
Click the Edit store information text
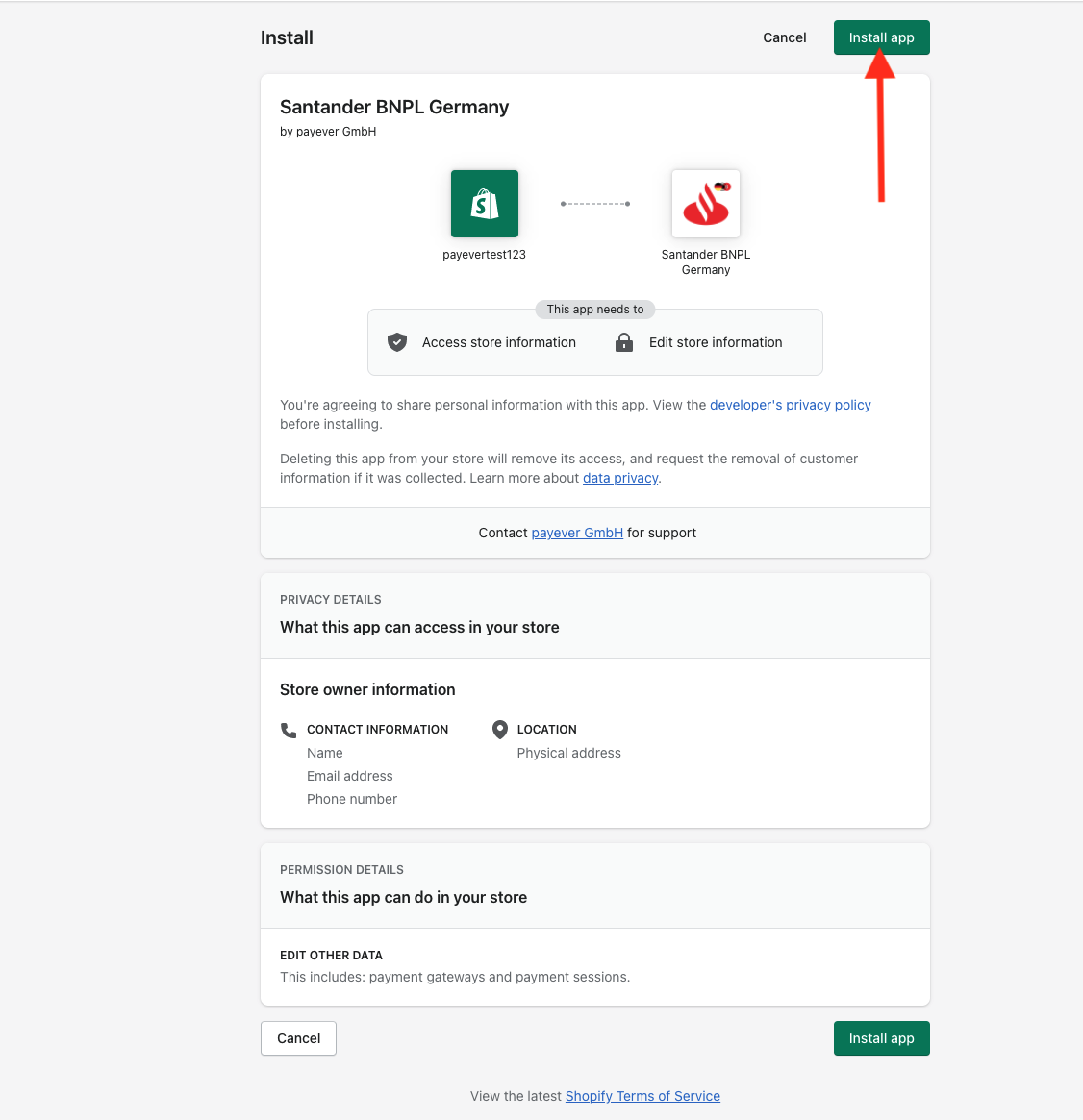coord(716,343)
